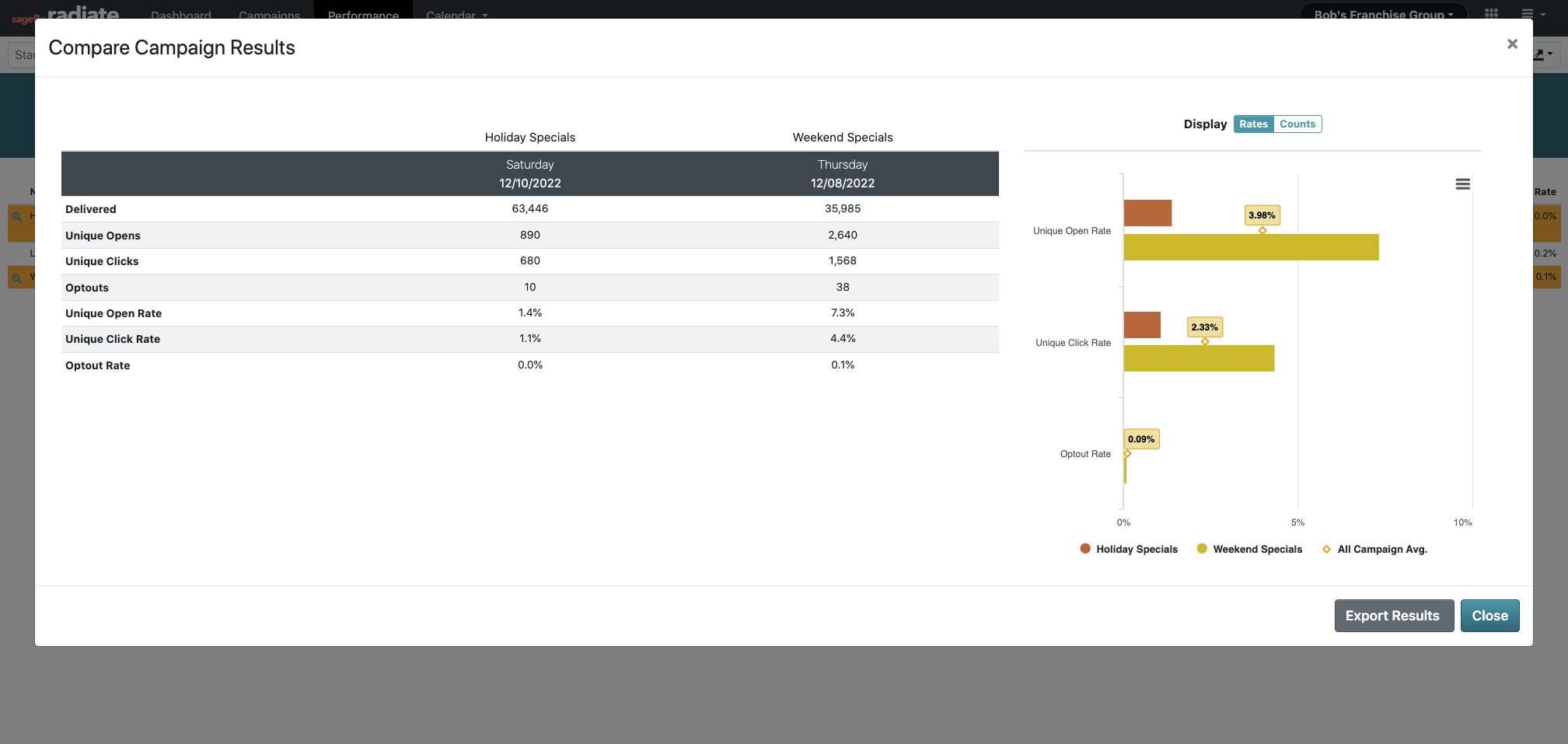Viewport: 1568px width, 744px height.
Task: Click the 4.4% click rate value
Action: click(843, 338)
